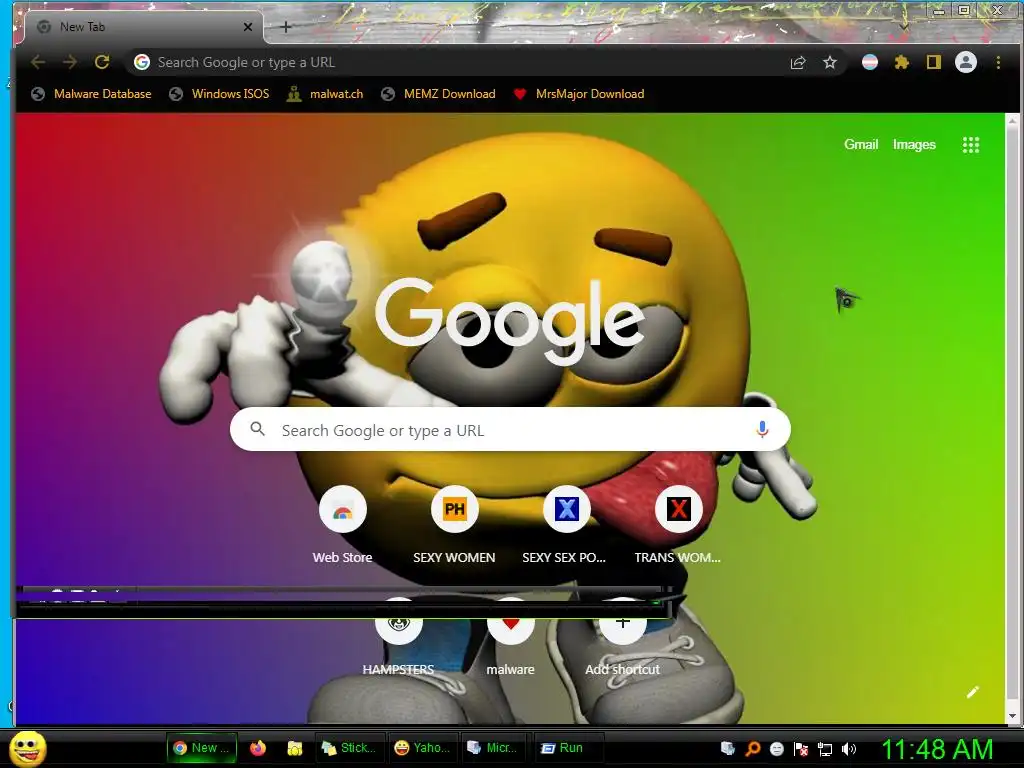Switch to Yaho... taskbar window
Viewport: 1024px width, 768px height.
pos(423,748)
